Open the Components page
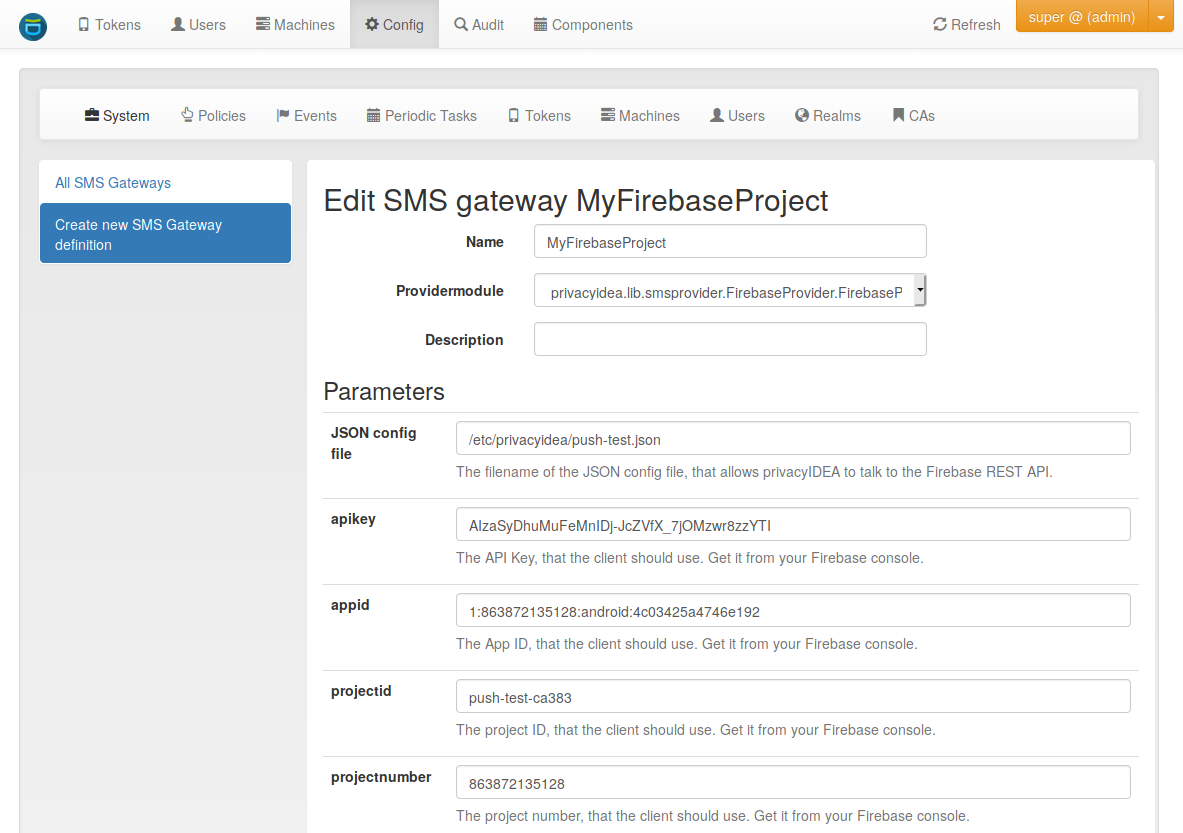Viewport: 1183px width, 833px height. coord(583,25)
